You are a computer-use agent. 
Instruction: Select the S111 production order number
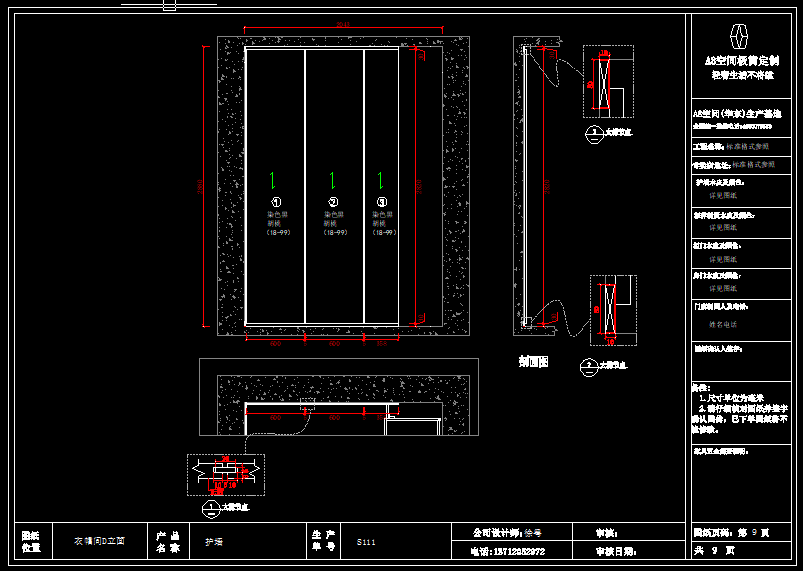point(366,542)
